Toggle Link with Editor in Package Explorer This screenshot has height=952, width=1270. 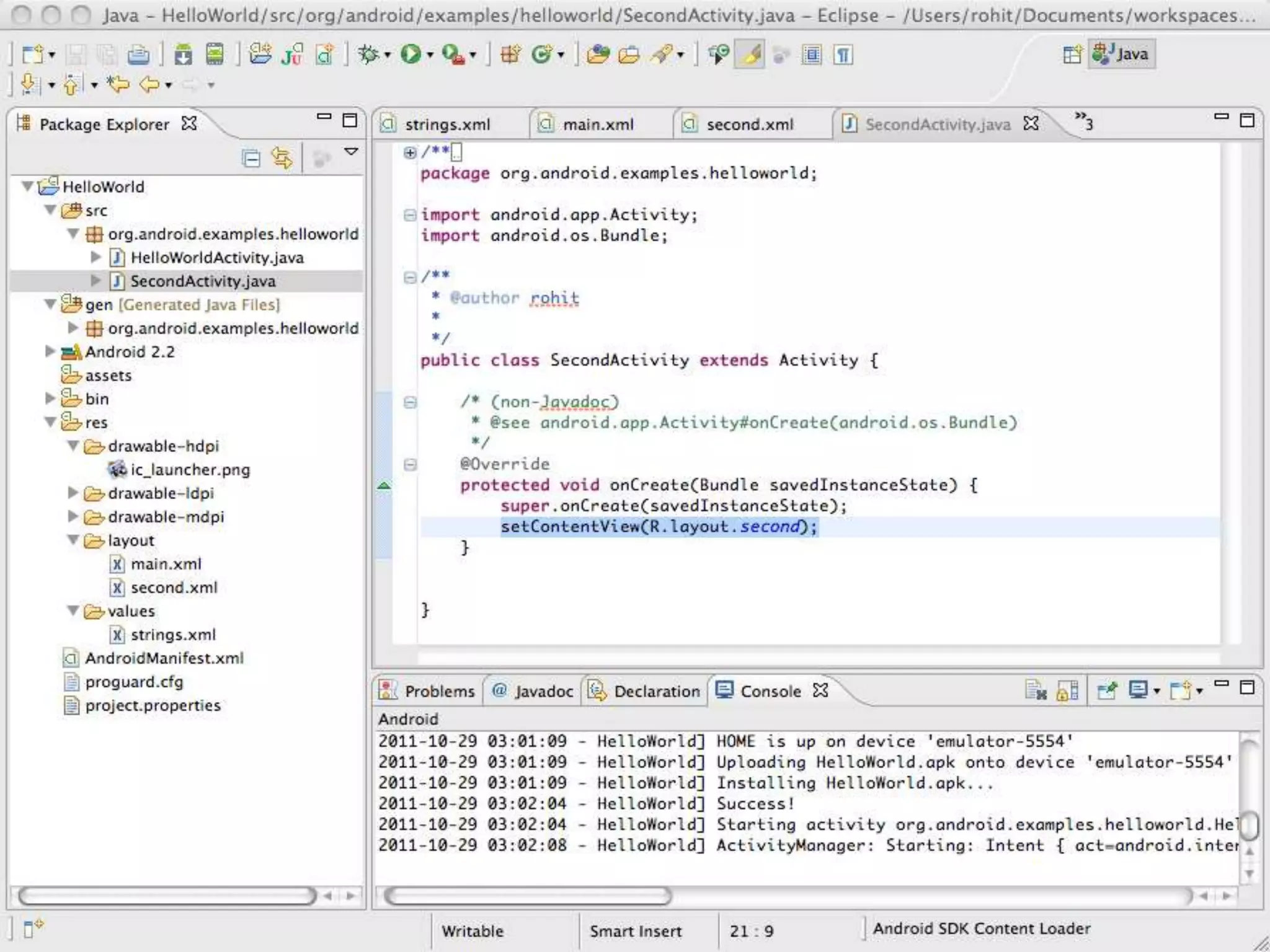[x=282, y=159]
